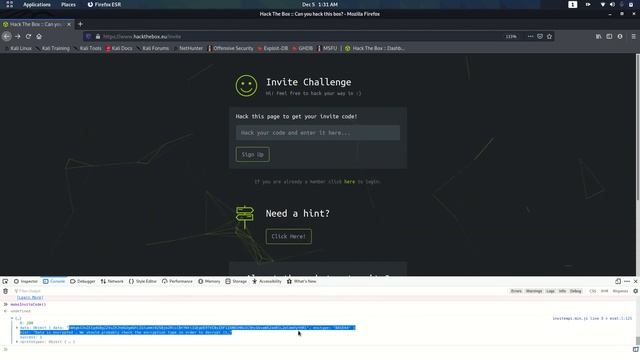Switch to the Debugger tab
640x360 pixels.
pyautogui.click(x=82, y=281)
